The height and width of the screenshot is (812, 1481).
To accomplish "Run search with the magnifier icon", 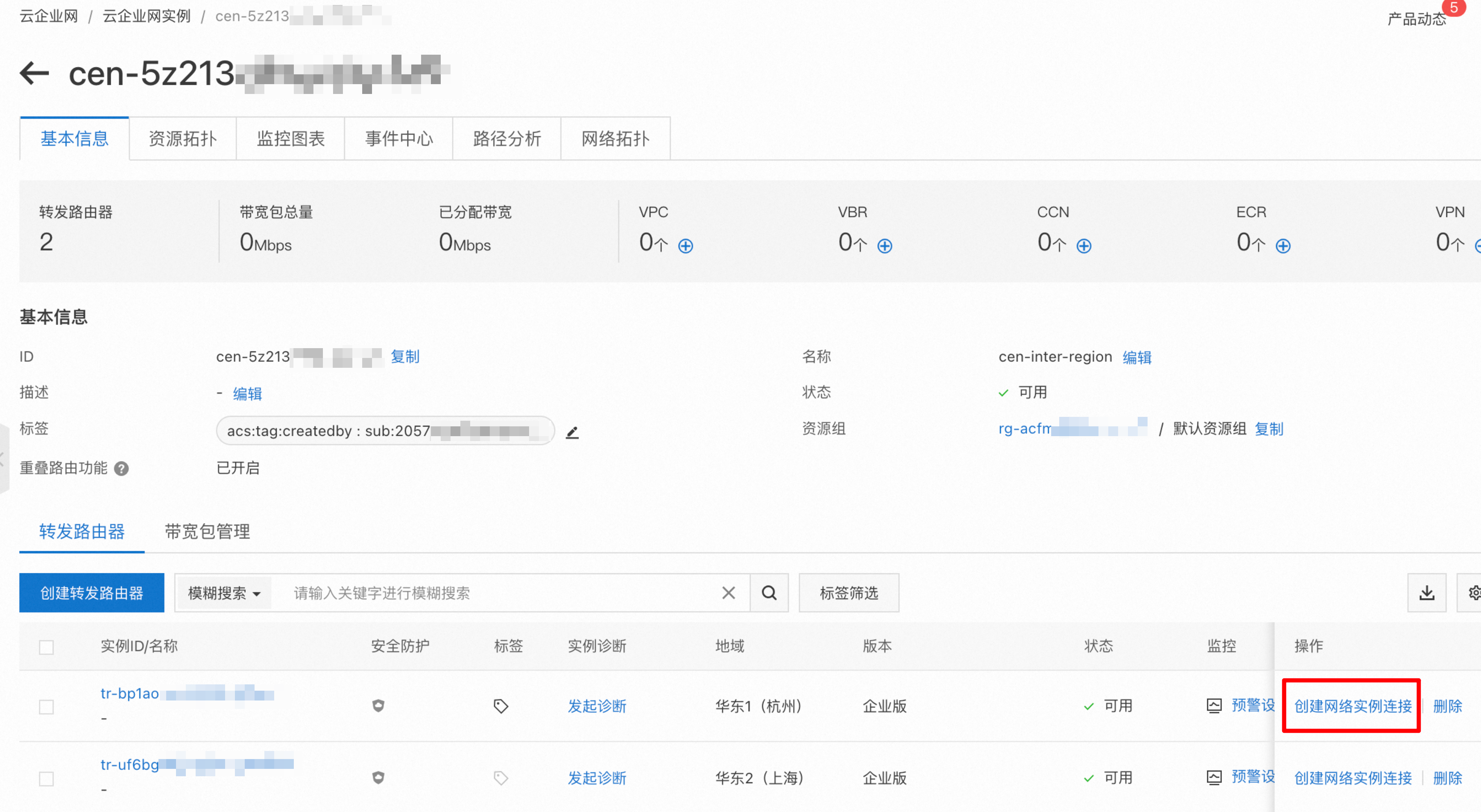I will point(769,593).
